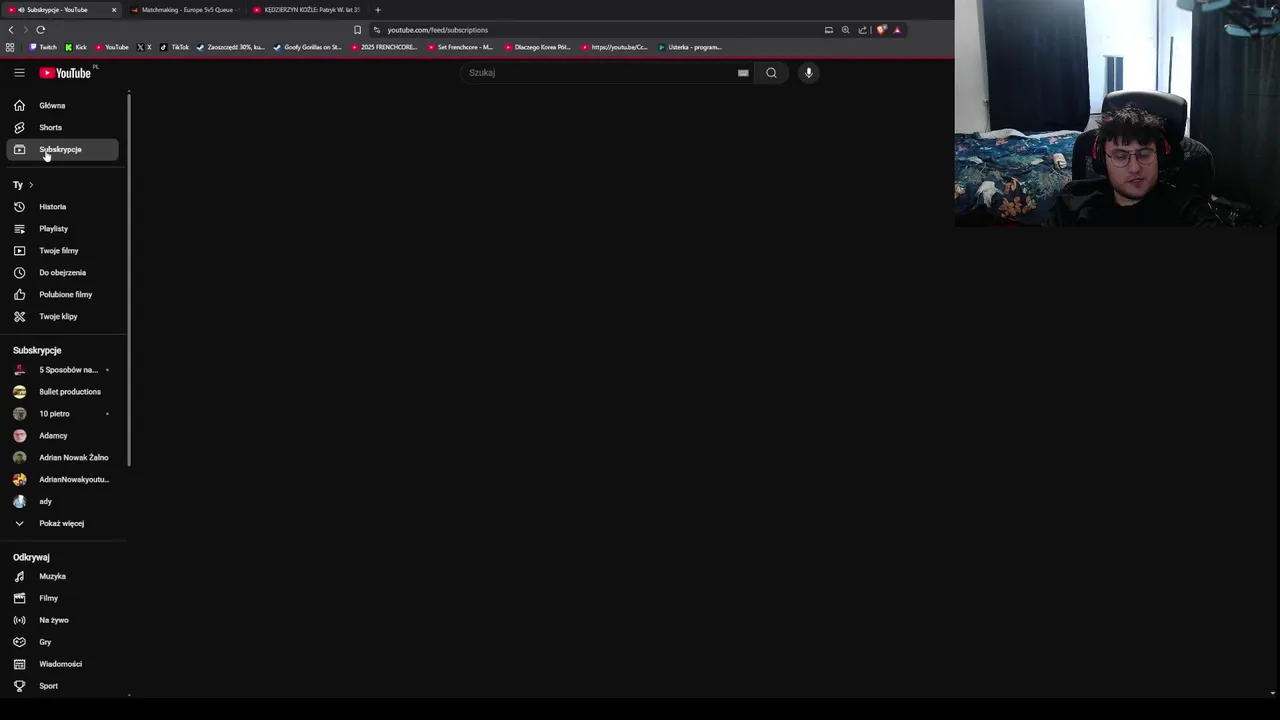Open a new browser tab
Viewport: 1280px width, 720px height.
click(x=378, y=10)
